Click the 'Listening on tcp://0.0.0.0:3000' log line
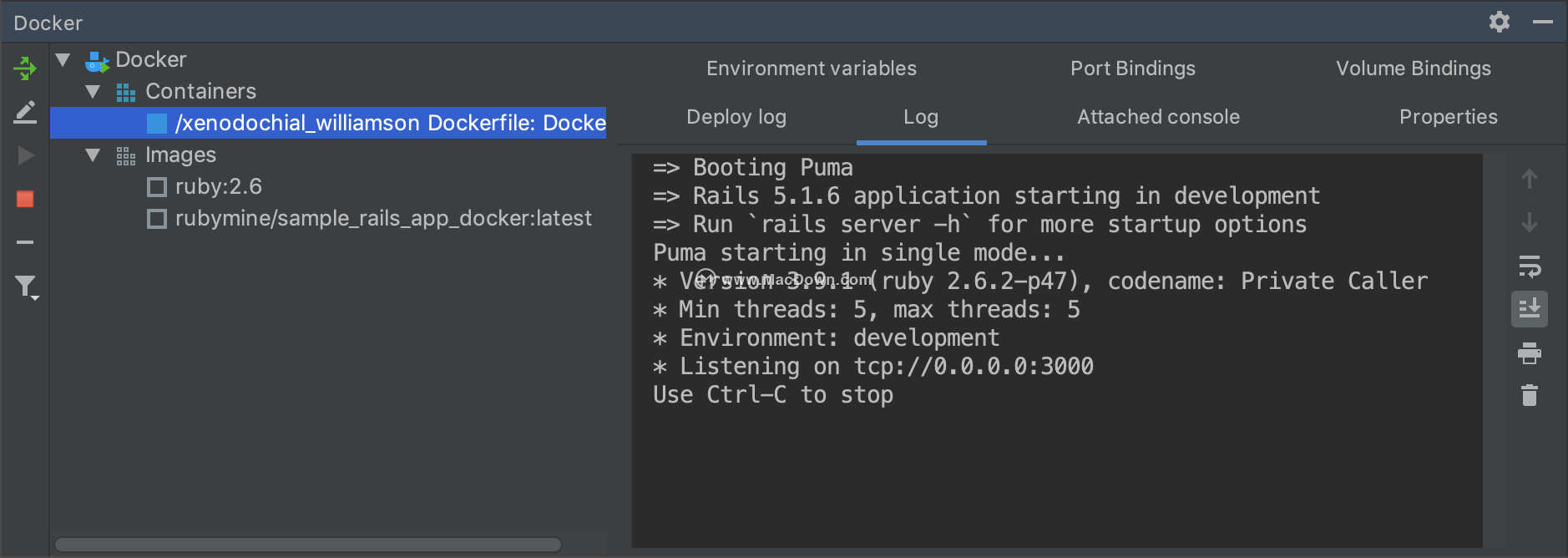The image size is (1568, 558). [873, 366]
